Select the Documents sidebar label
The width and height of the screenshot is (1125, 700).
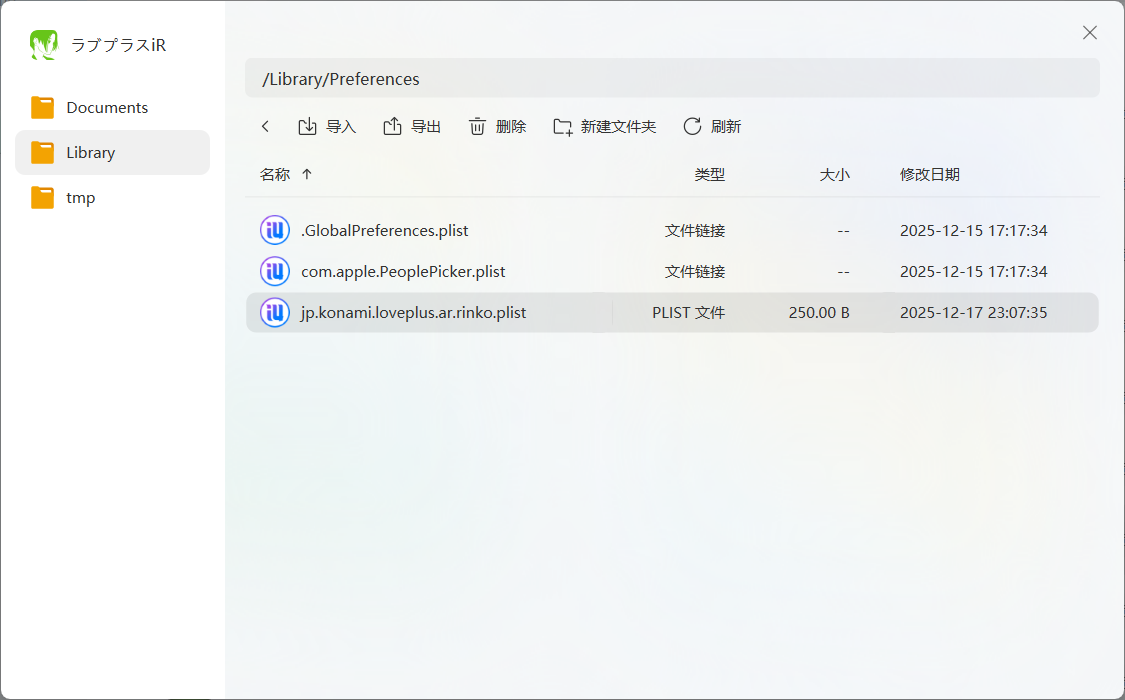point(107,108)
